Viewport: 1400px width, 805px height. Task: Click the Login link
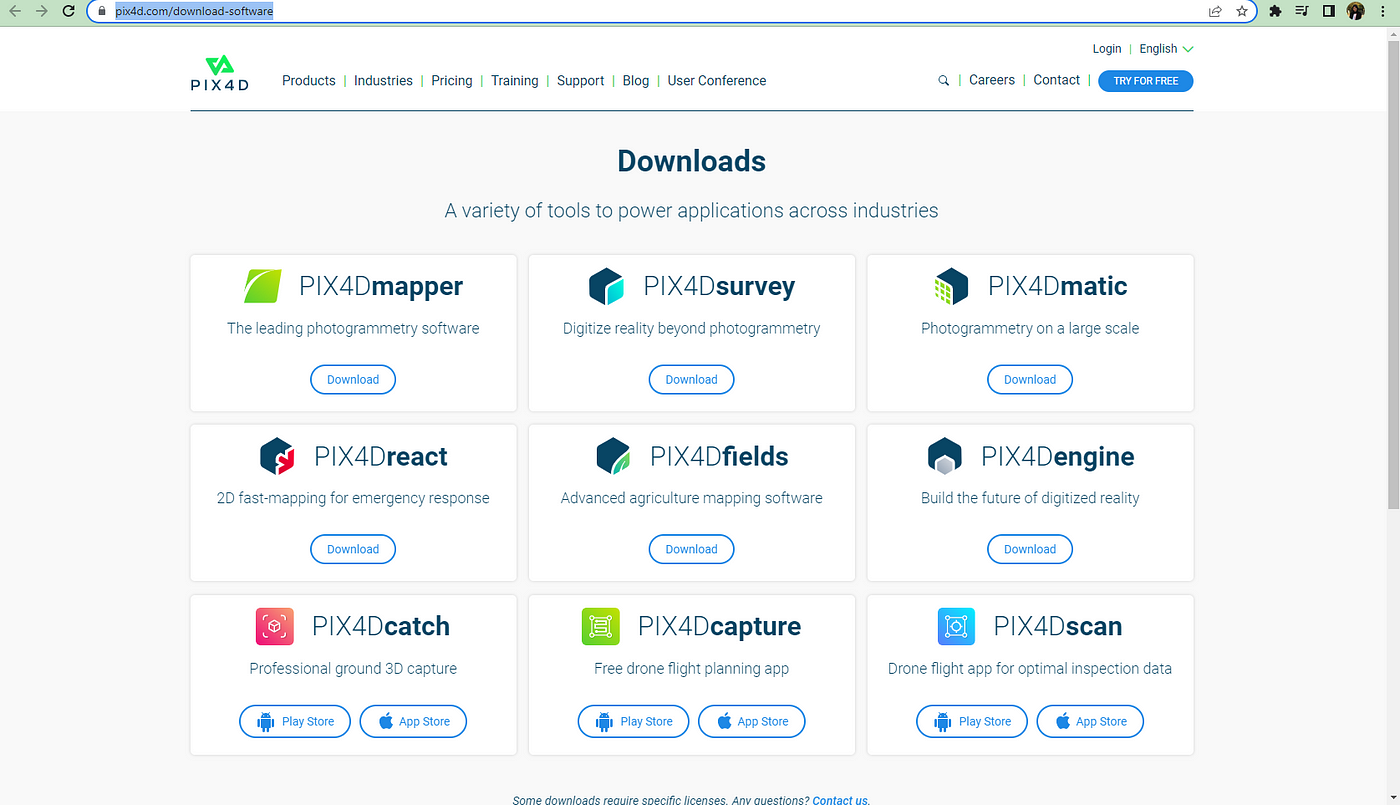tap(1107, 48)
